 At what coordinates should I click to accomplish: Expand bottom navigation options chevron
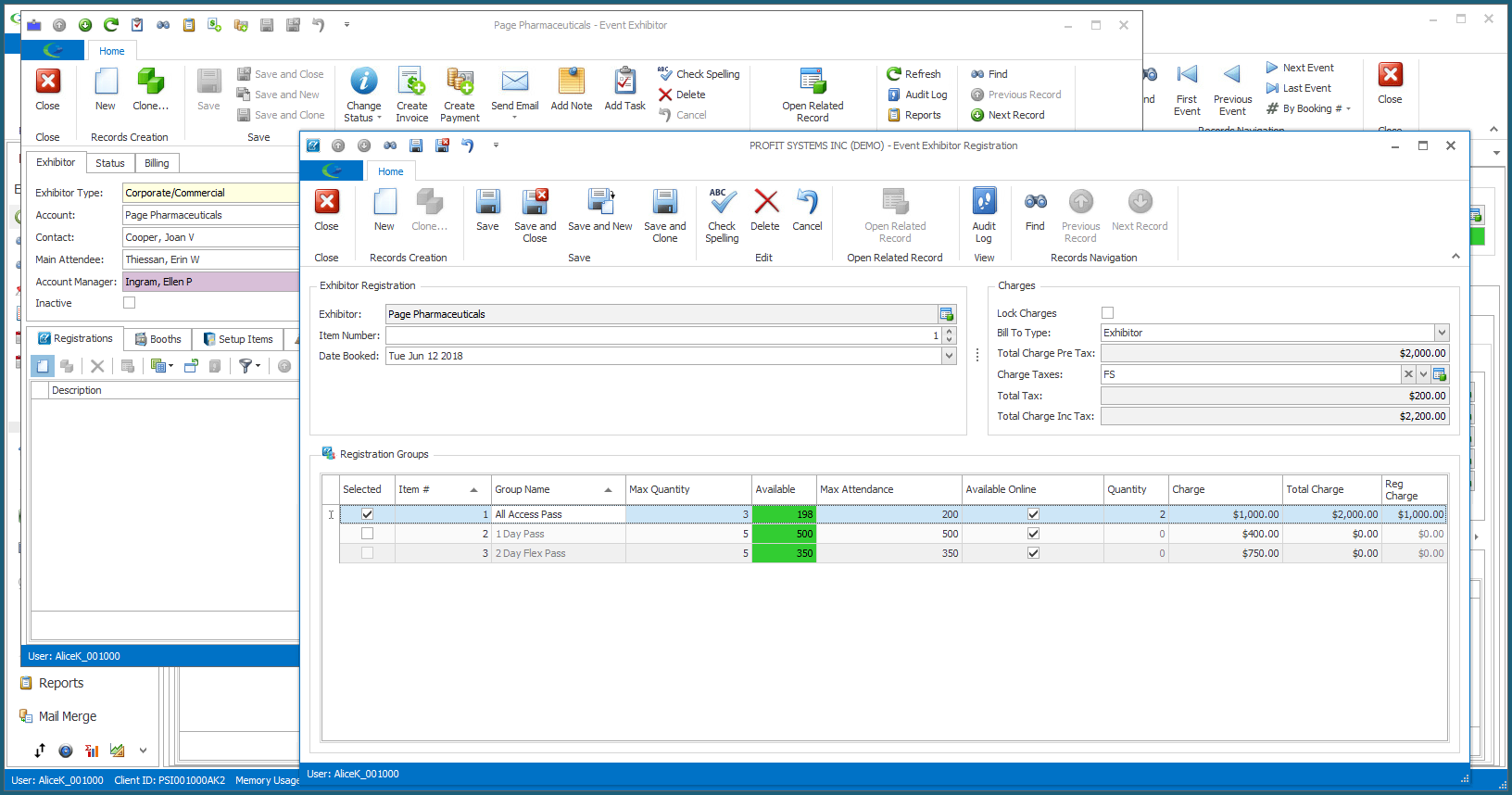(143, 751)
